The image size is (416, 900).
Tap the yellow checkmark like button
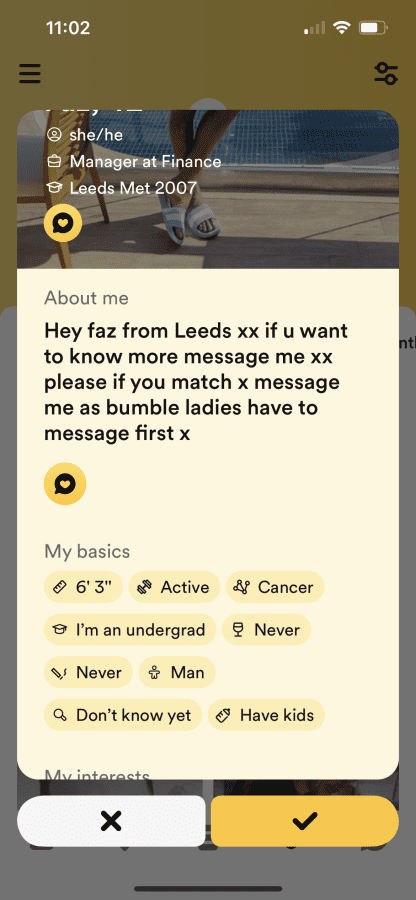305,821
